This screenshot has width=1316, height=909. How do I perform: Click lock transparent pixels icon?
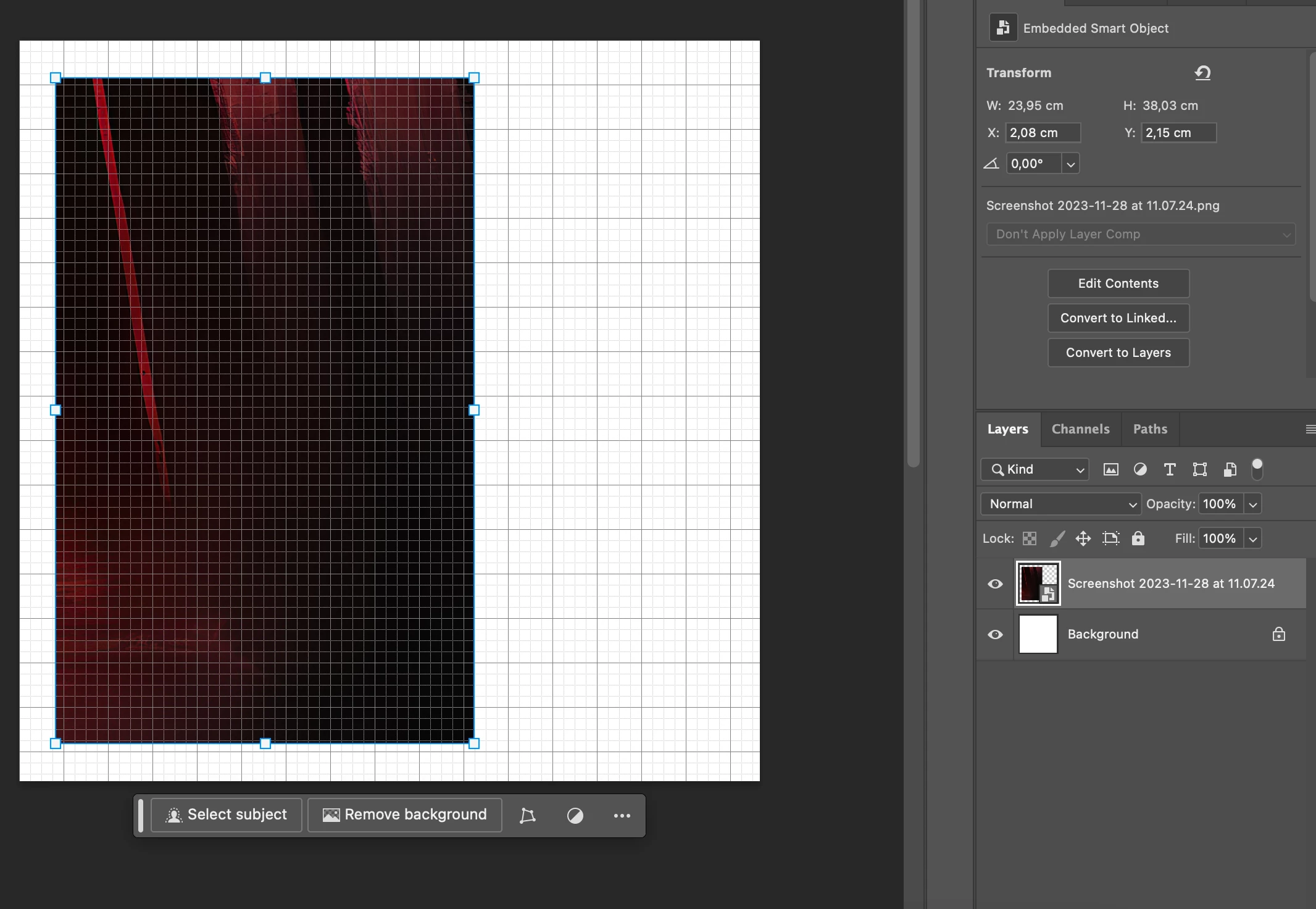(x=1029, y=538)
